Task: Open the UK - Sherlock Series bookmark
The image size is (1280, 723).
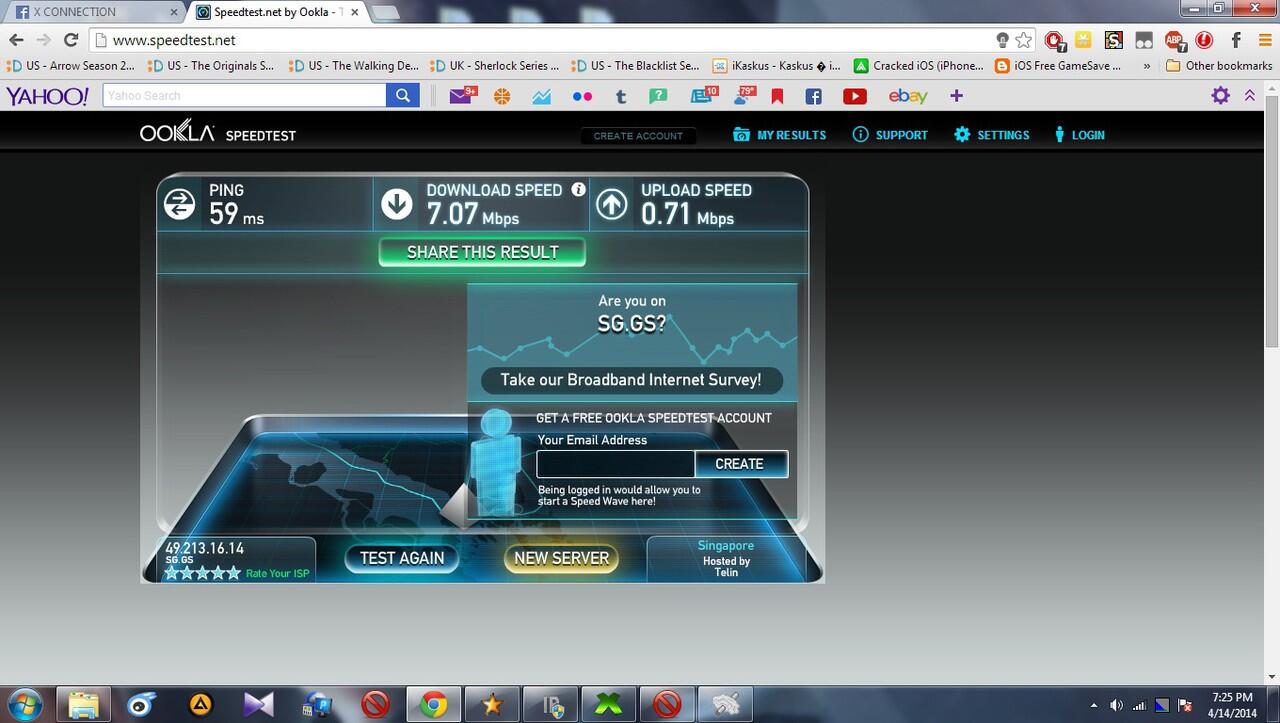Action: (x=495, y=66)
